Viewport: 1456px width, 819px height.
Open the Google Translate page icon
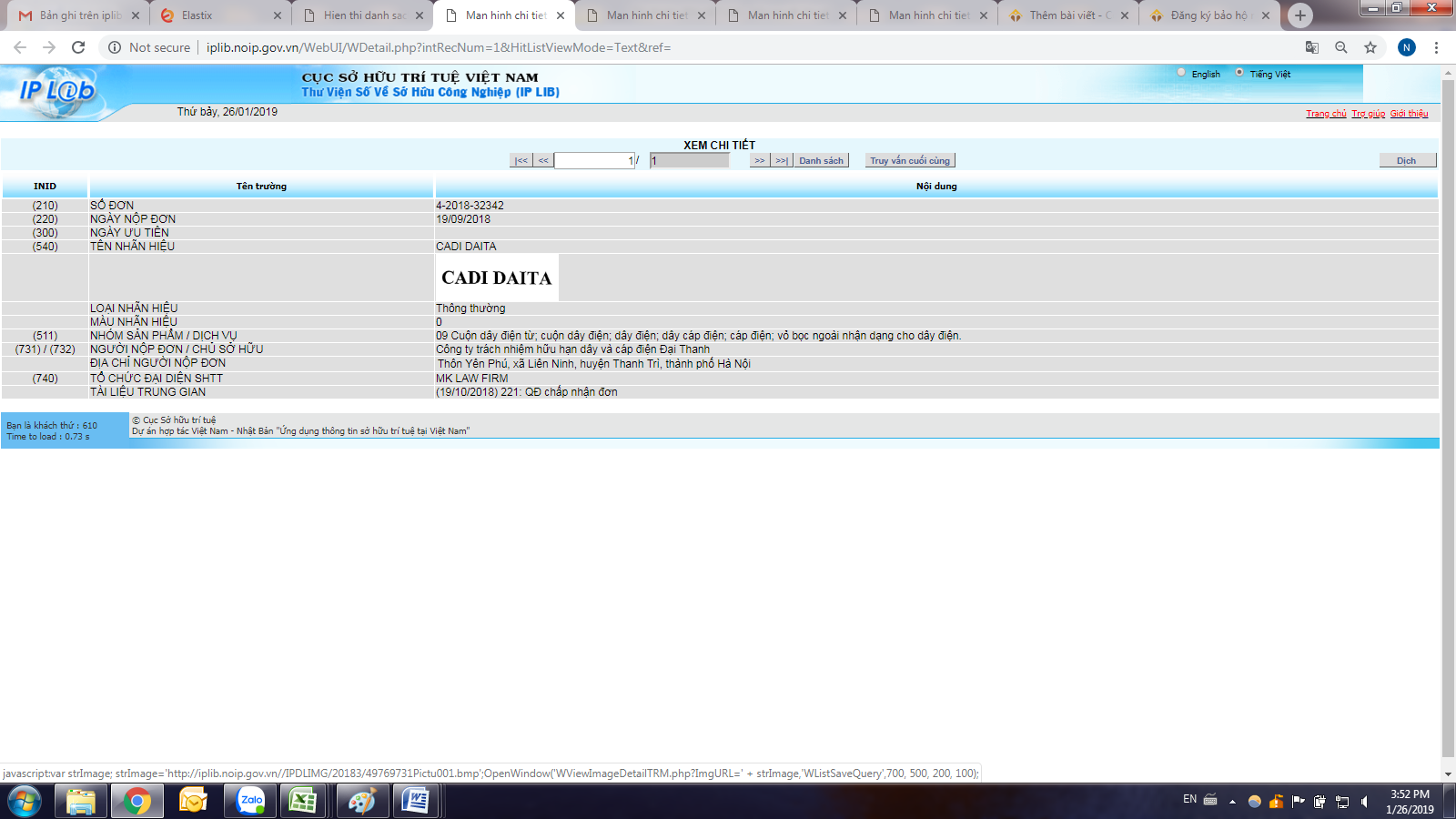(x=1312, y=47)
